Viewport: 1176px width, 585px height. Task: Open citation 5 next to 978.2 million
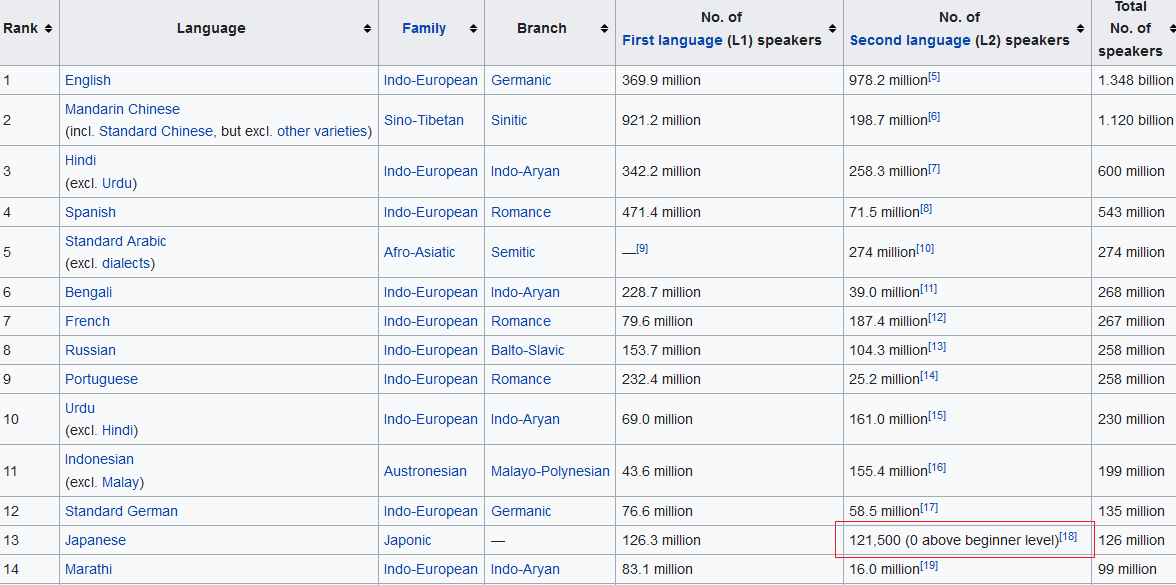934,76
